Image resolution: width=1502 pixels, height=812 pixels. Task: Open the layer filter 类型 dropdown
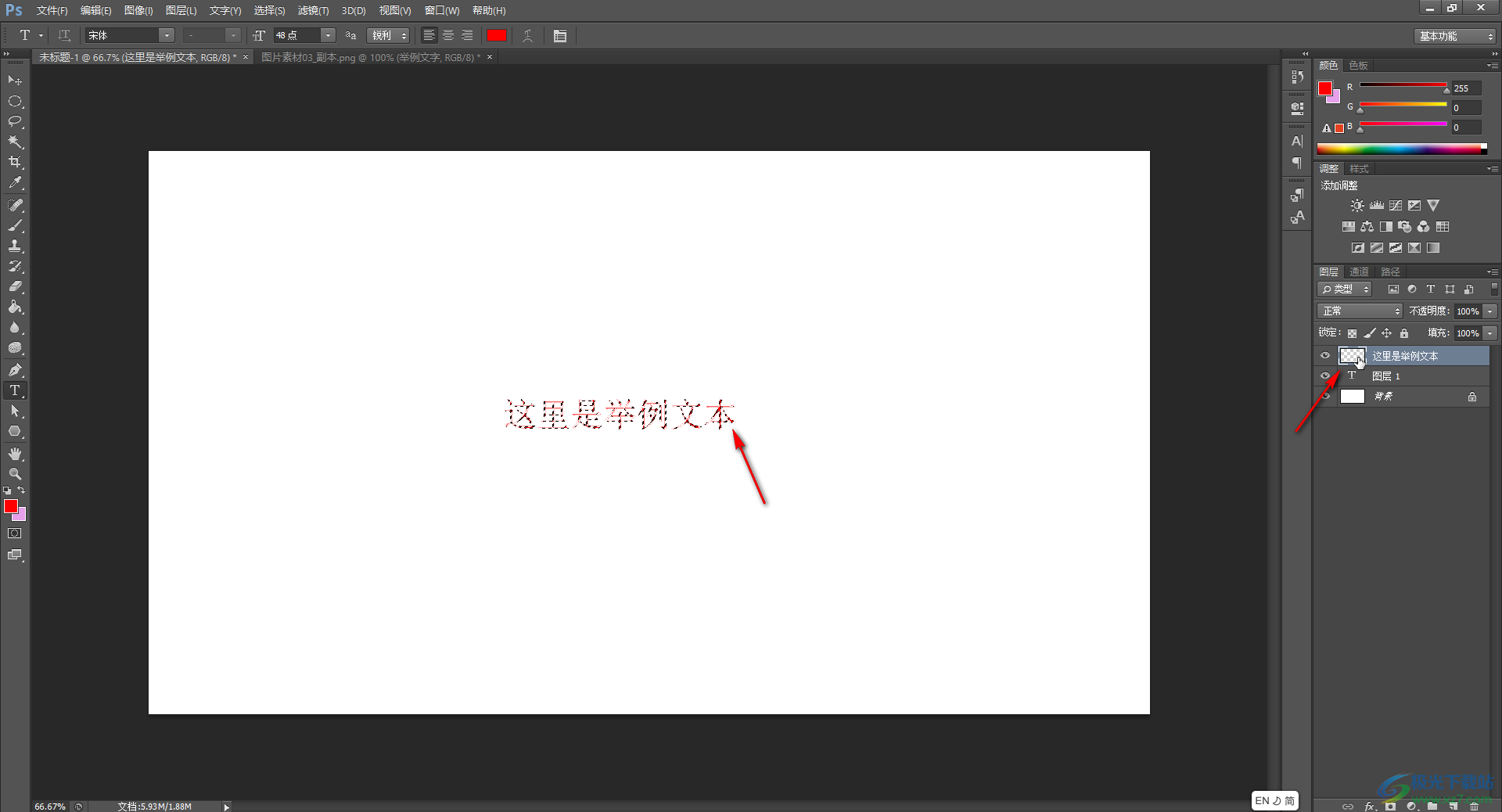tap(1345, 289)
